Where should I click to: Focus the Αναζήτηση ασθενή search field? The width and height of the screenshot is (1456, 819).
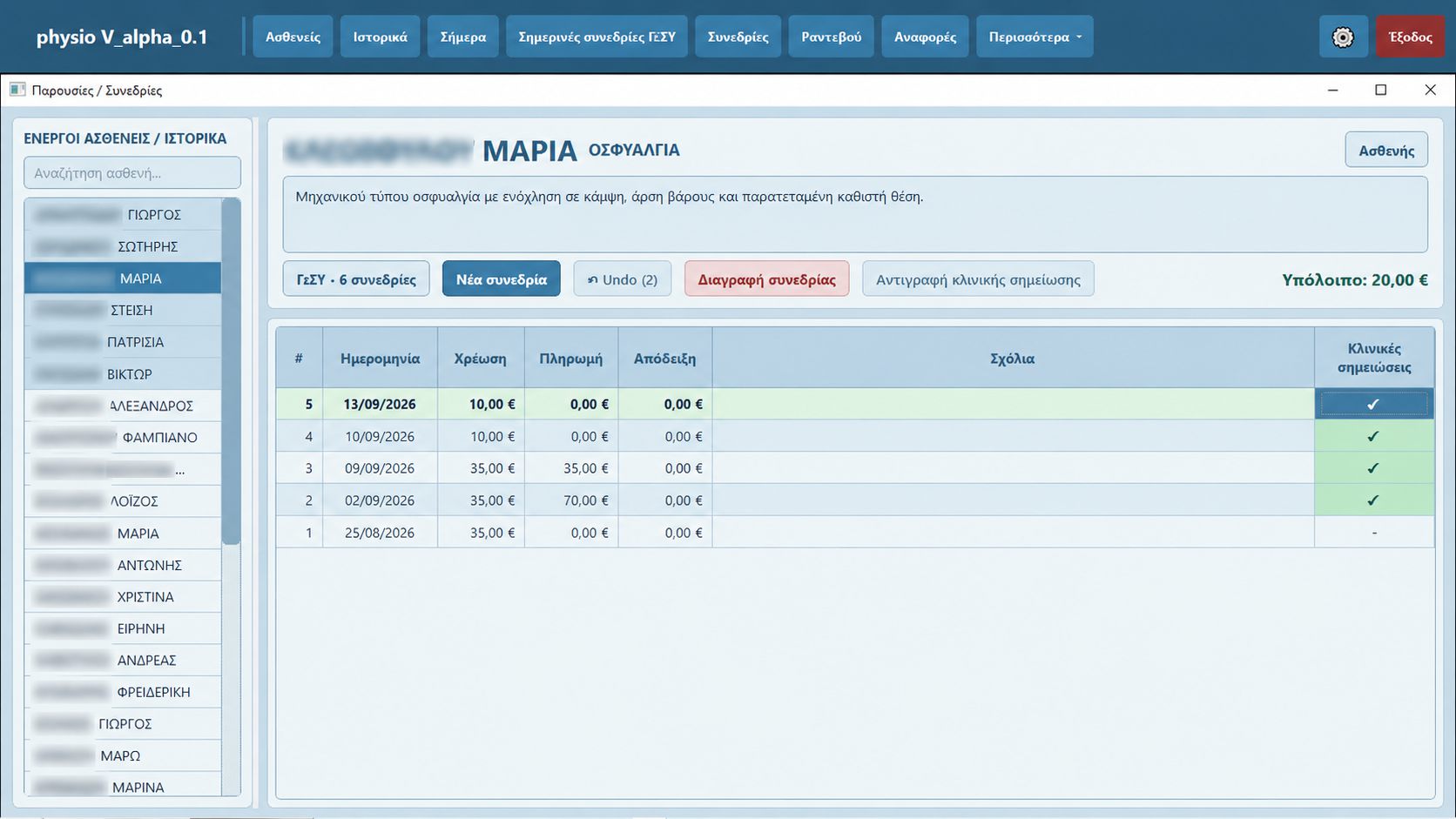[x=132, y=172]
